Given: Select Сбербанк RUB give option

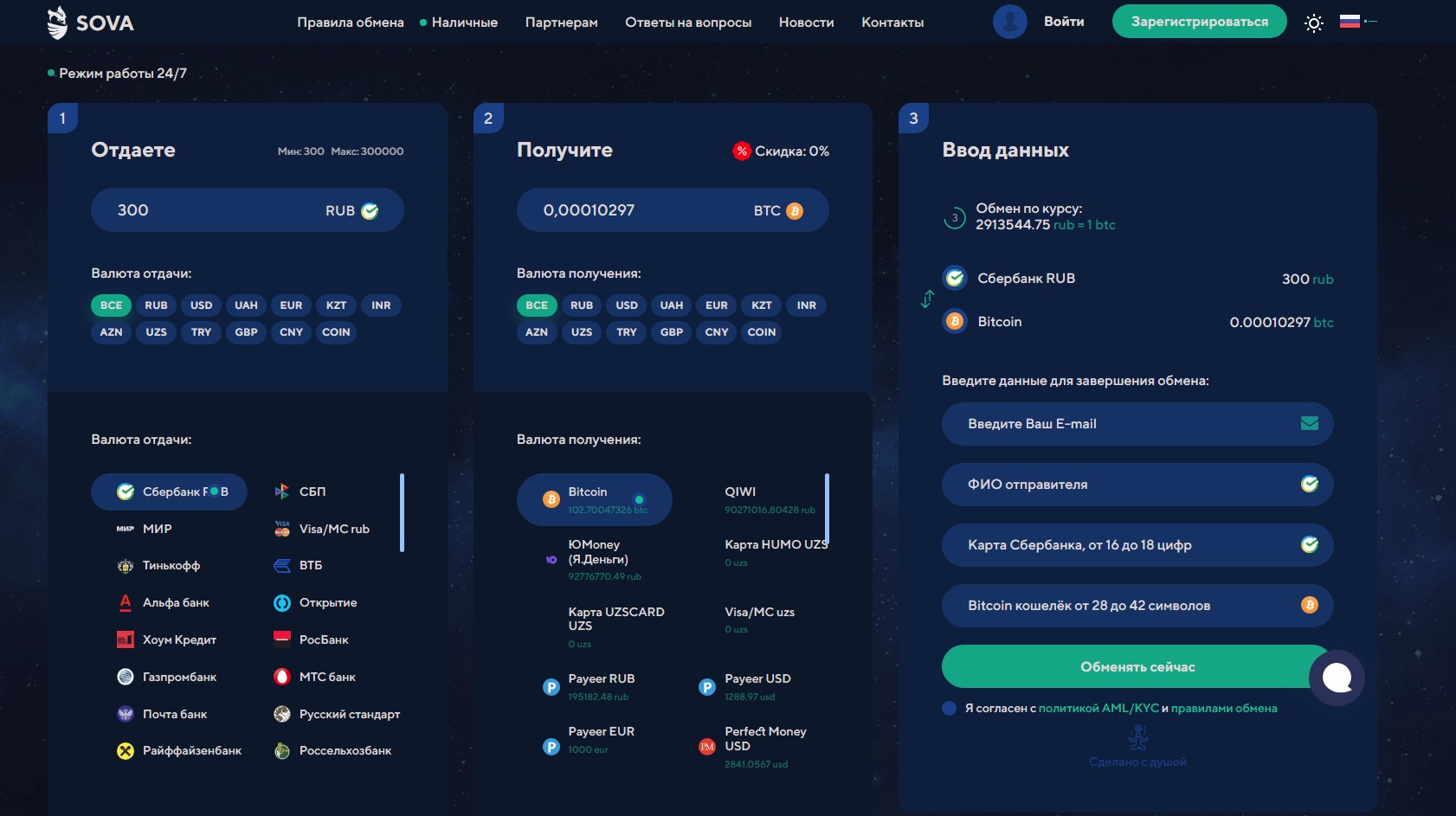Looking at the screenshot, I should tap(169, 492).
